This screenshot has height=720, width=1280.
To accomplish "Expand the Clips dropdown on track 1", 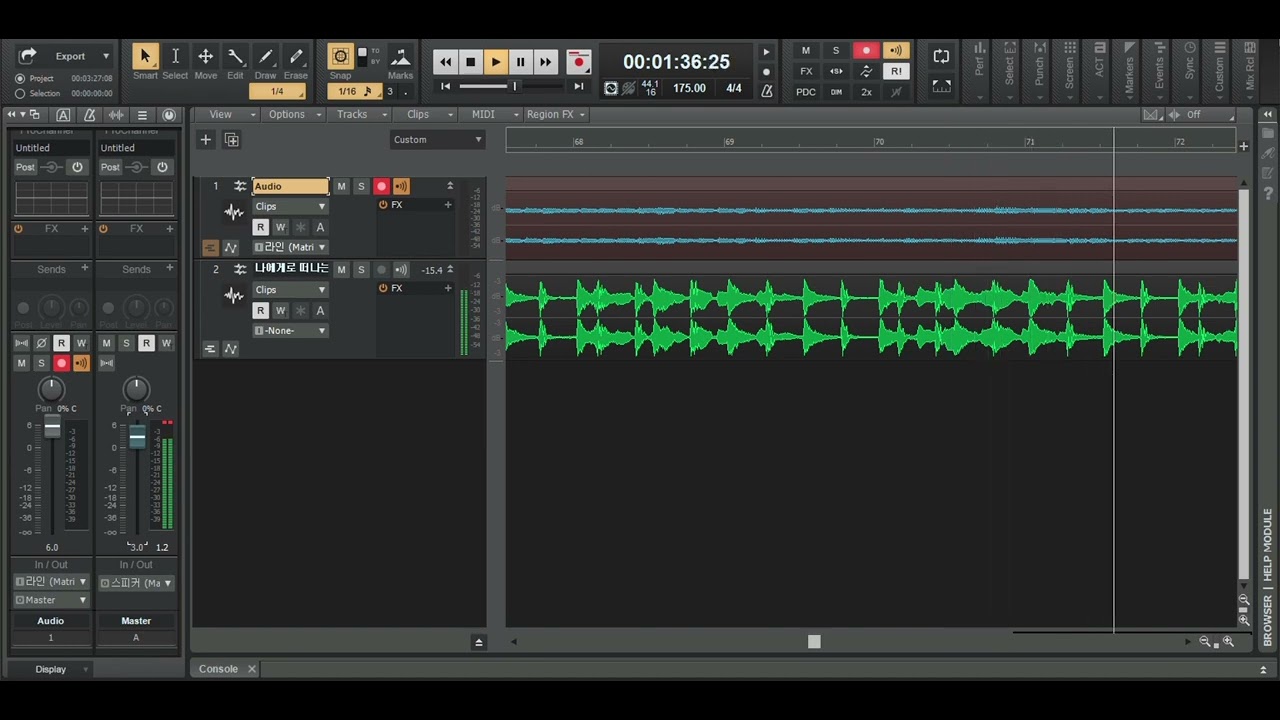I will pos(290,207).
